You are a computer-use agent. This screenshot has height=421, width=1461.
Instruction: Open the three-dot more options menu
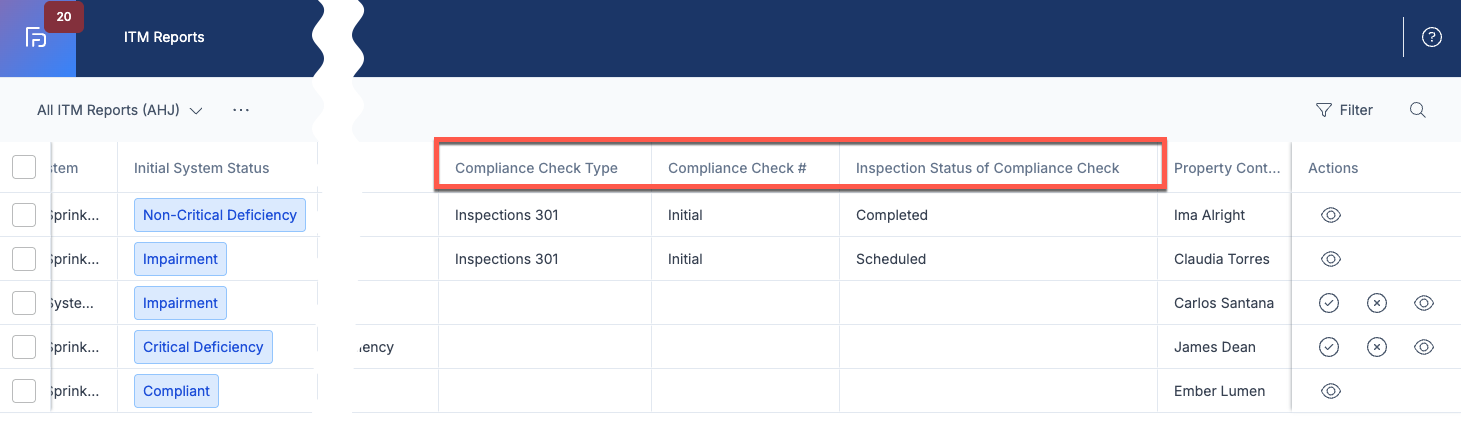pyautogui.click(x=241, y=110)
